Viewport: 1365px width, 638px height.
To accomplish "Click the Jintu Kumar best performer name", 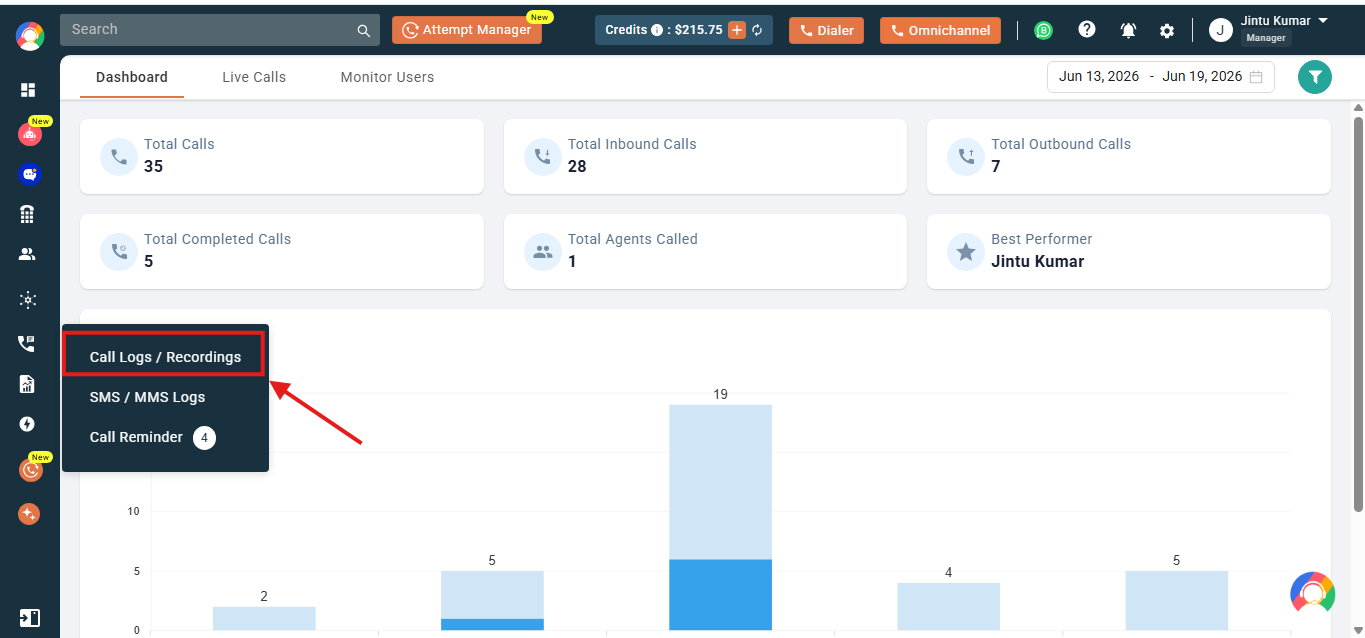I will coord(1037,262).
